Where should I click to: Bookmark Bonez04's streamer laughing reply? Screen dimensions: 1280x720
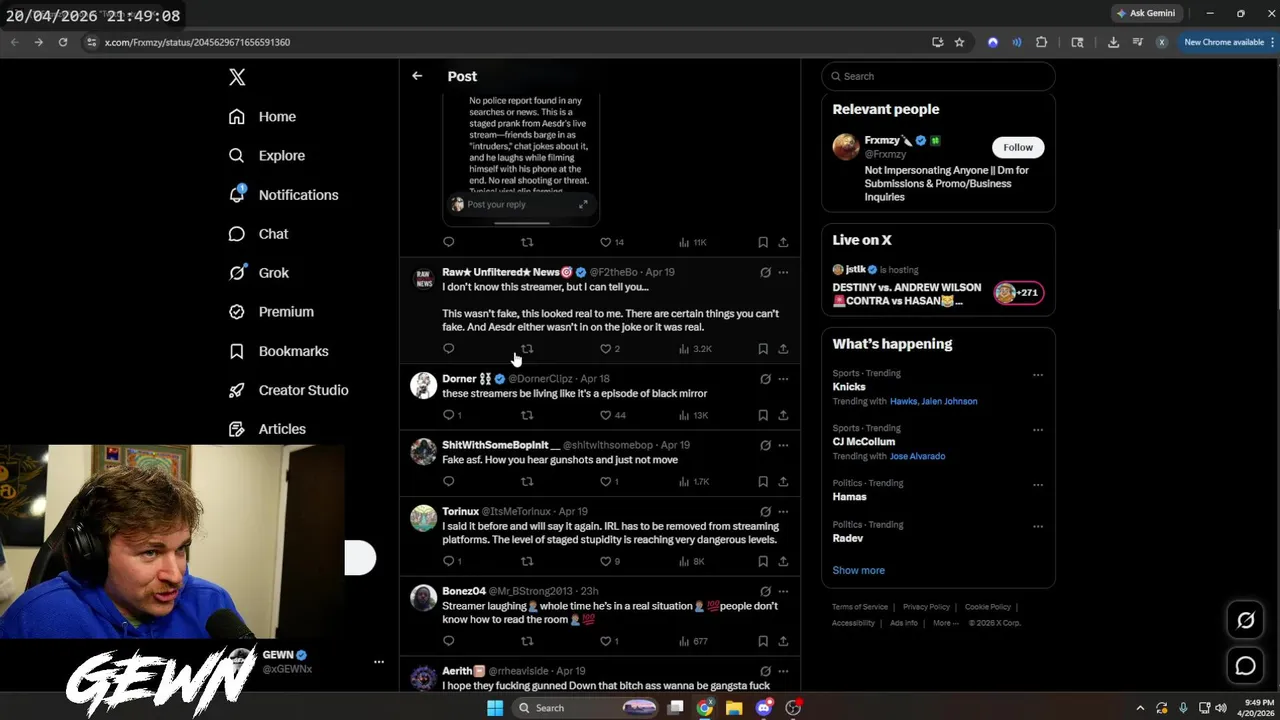pyautogui.click(x=762, y=641)
